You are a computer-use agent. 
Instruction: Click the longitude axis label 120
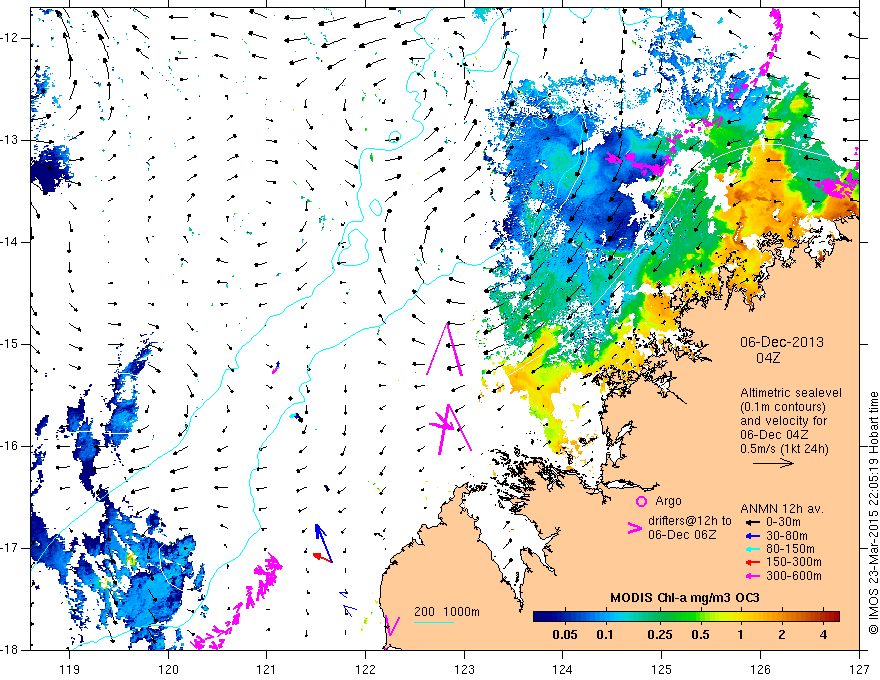click(x=168, y=669)
